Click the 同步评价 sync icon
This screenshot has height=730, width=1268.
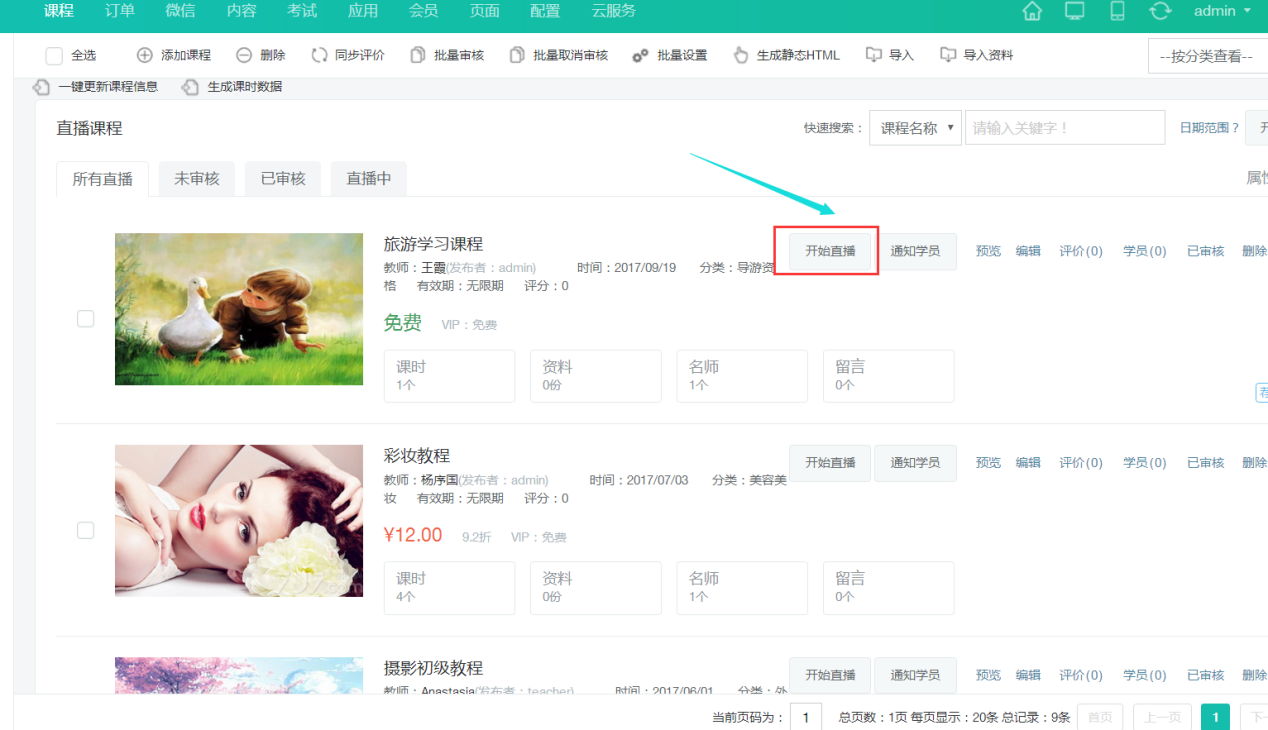[319, 55]
